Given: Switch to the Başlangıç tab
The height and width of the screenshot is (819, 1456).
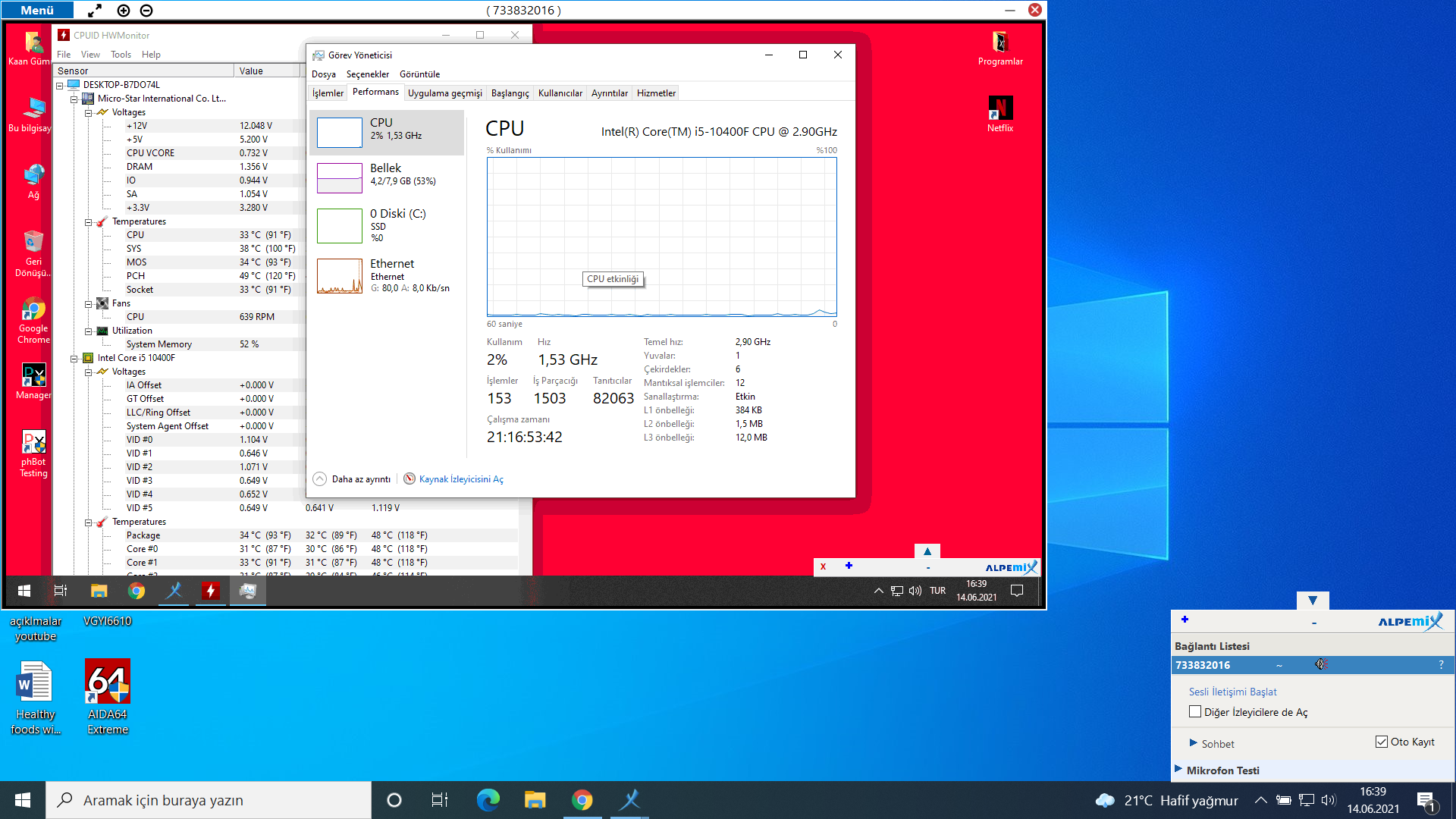Looking at the screenshot, I should [510, 93].
